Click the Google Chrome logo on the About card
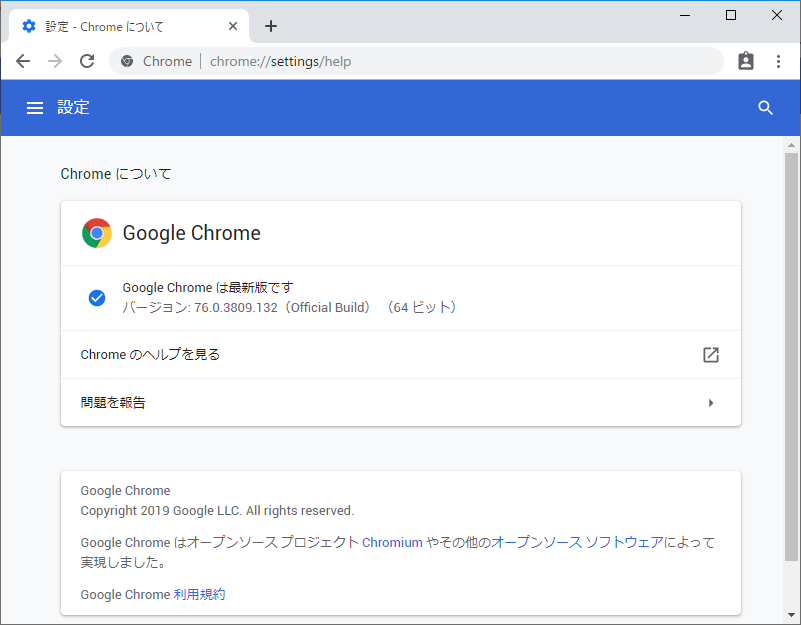The width and height of the screenshot is (801, 625). [97, 233]
